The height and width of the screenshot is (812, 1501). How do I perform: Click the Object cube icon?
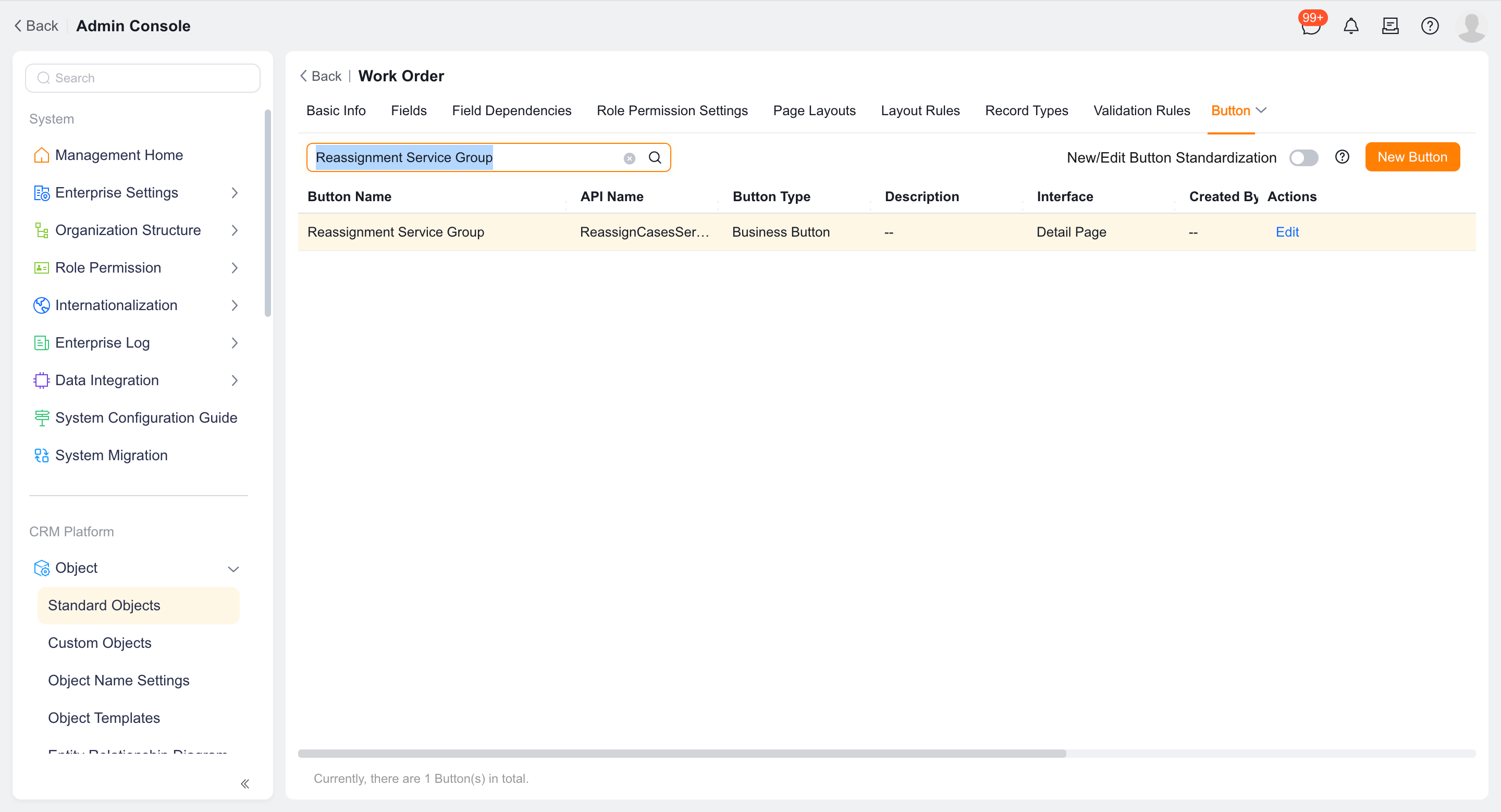tap(41, 568)
